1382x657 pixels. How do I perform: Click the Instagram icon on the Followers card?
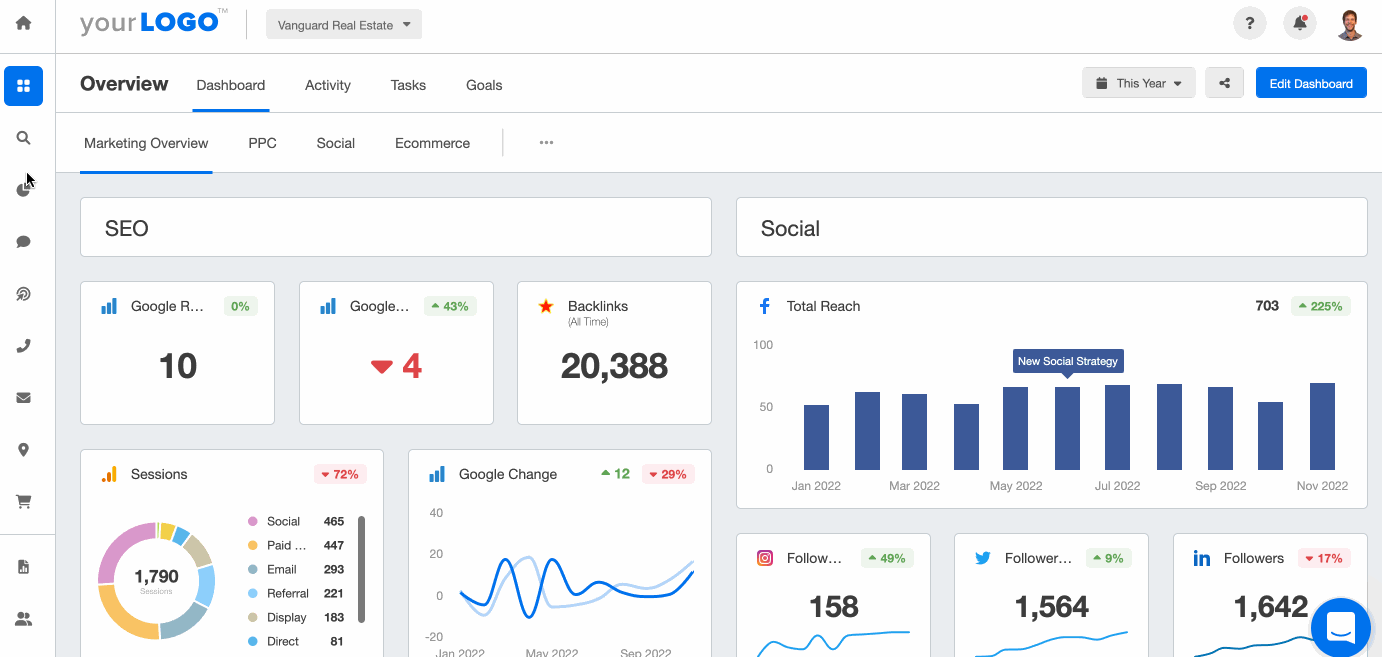pos(764,557)
